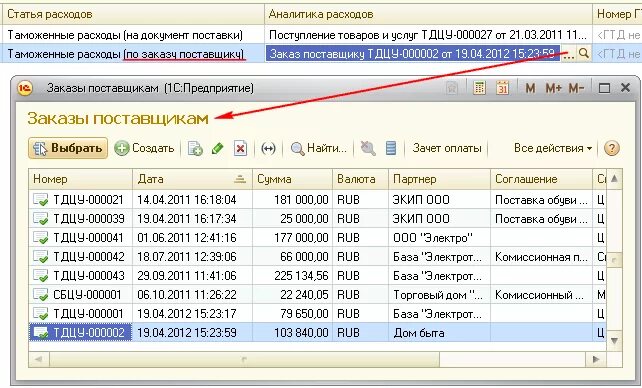Click the Выбрать button
The image size is (642, 388).
[x=68, y=148]
